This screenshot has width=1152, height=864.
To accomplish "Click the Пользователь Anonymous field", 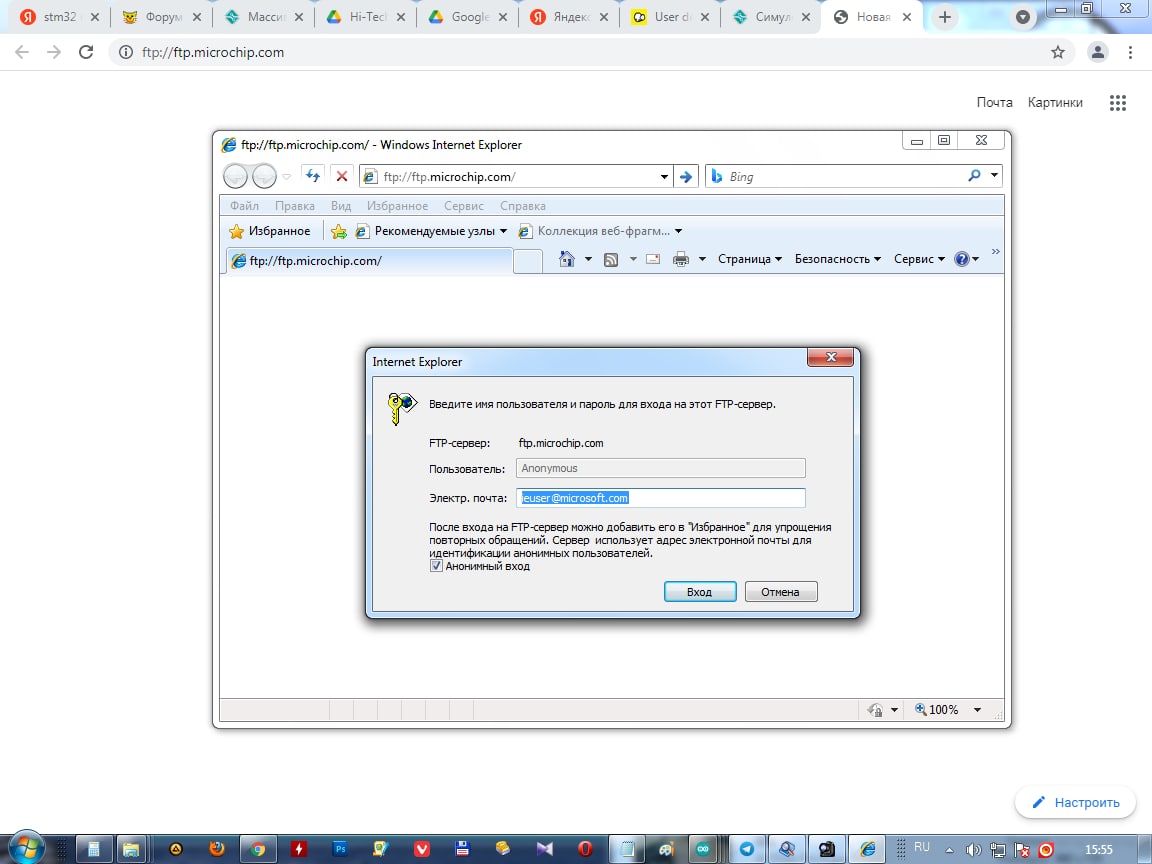I will (660, 468).
